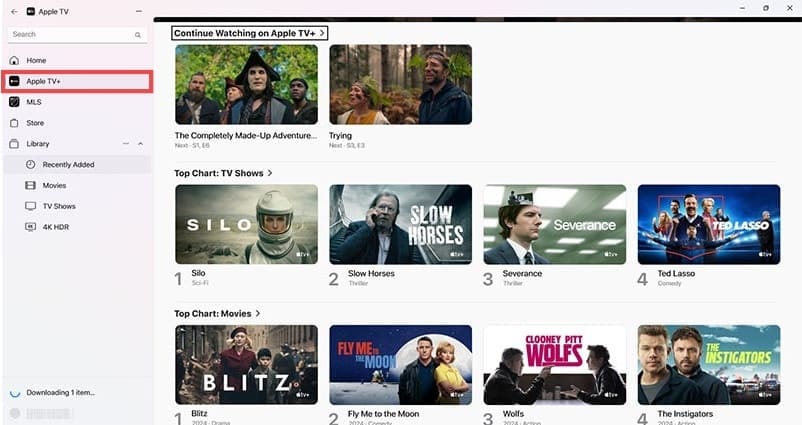Screen dimensions: 802x425
Task: Click the Trying title text
Action: point(340,136)
